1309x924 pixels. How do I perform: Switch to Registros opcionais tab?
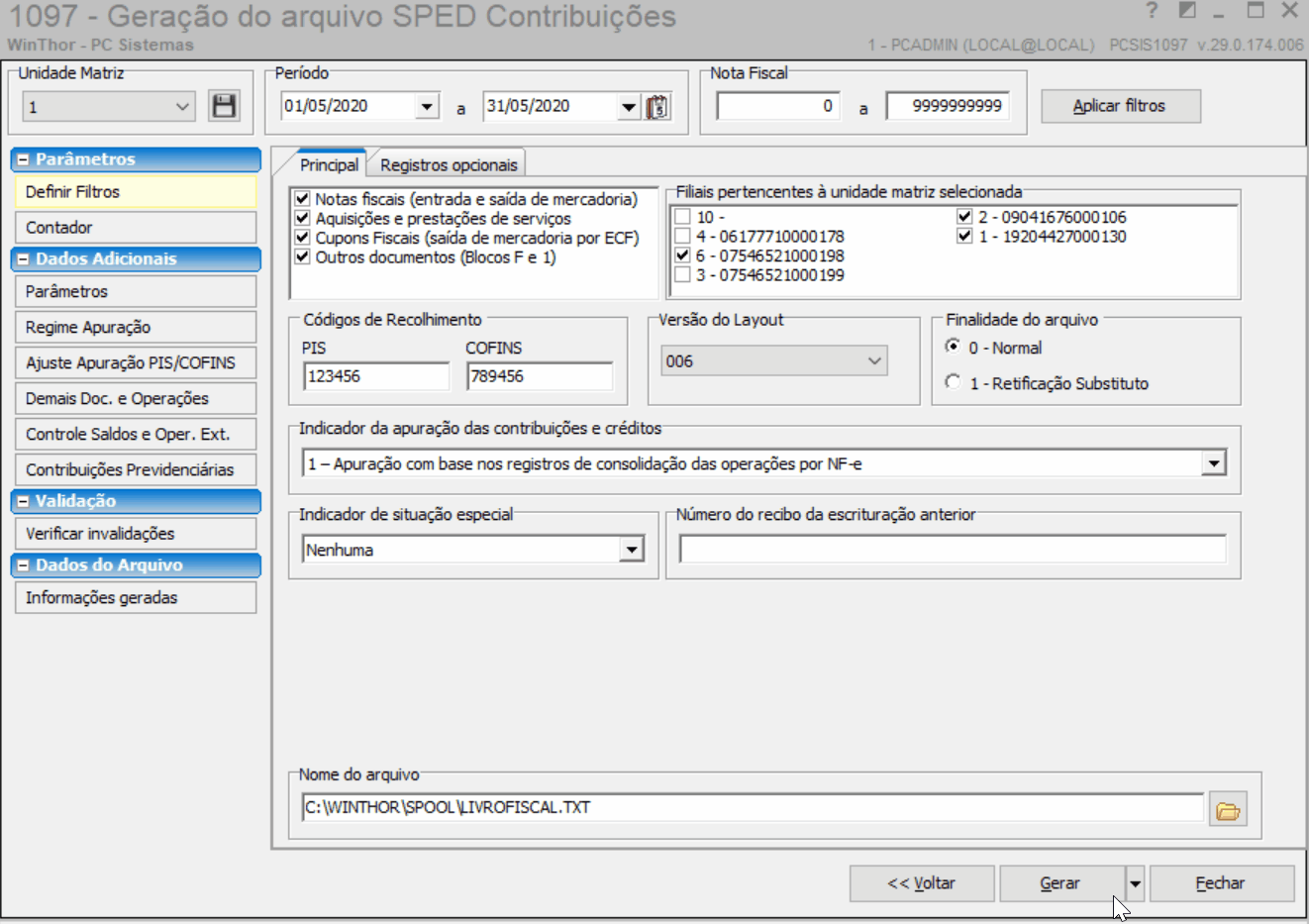point(449,164)
